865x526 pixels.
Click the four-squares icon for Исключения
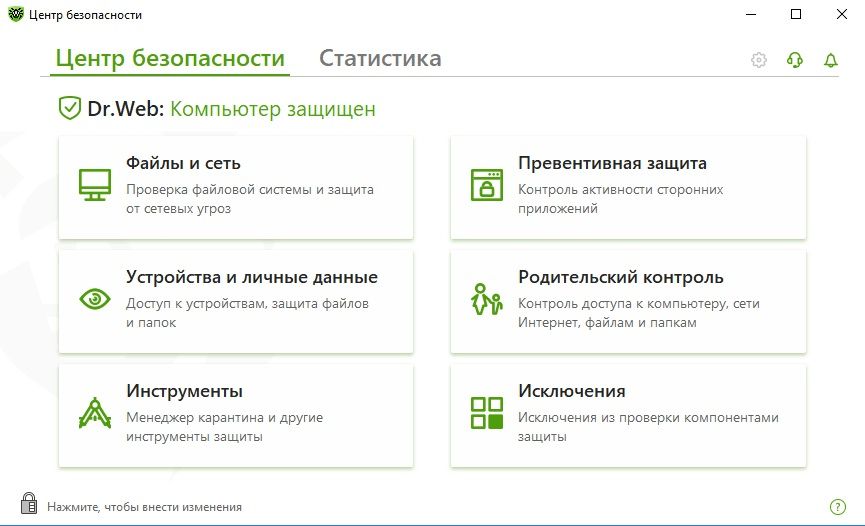click(x=487, y=413)
